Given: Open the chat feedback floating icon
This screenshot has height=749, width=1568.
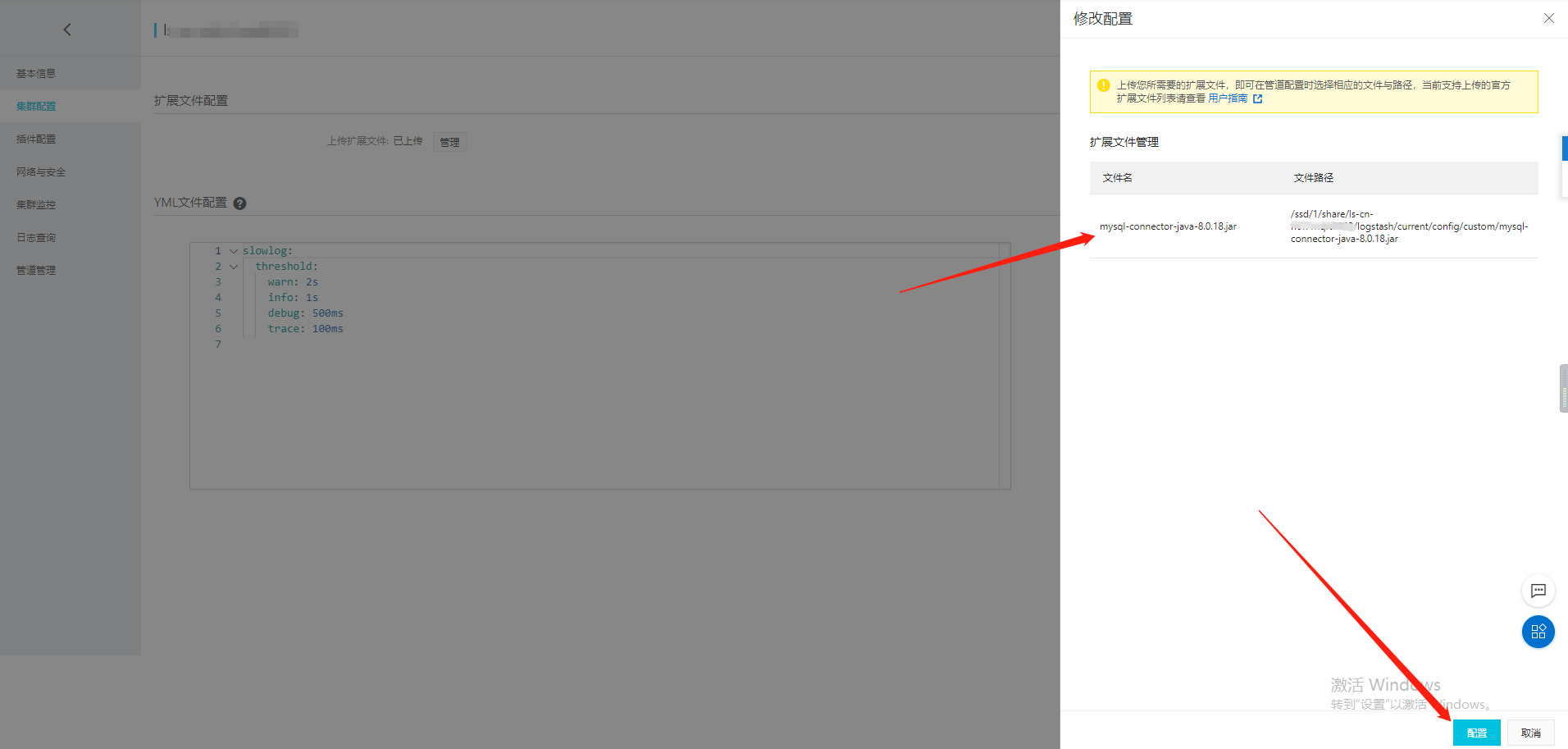Looking at the screenshot, I should point(1538,591).
